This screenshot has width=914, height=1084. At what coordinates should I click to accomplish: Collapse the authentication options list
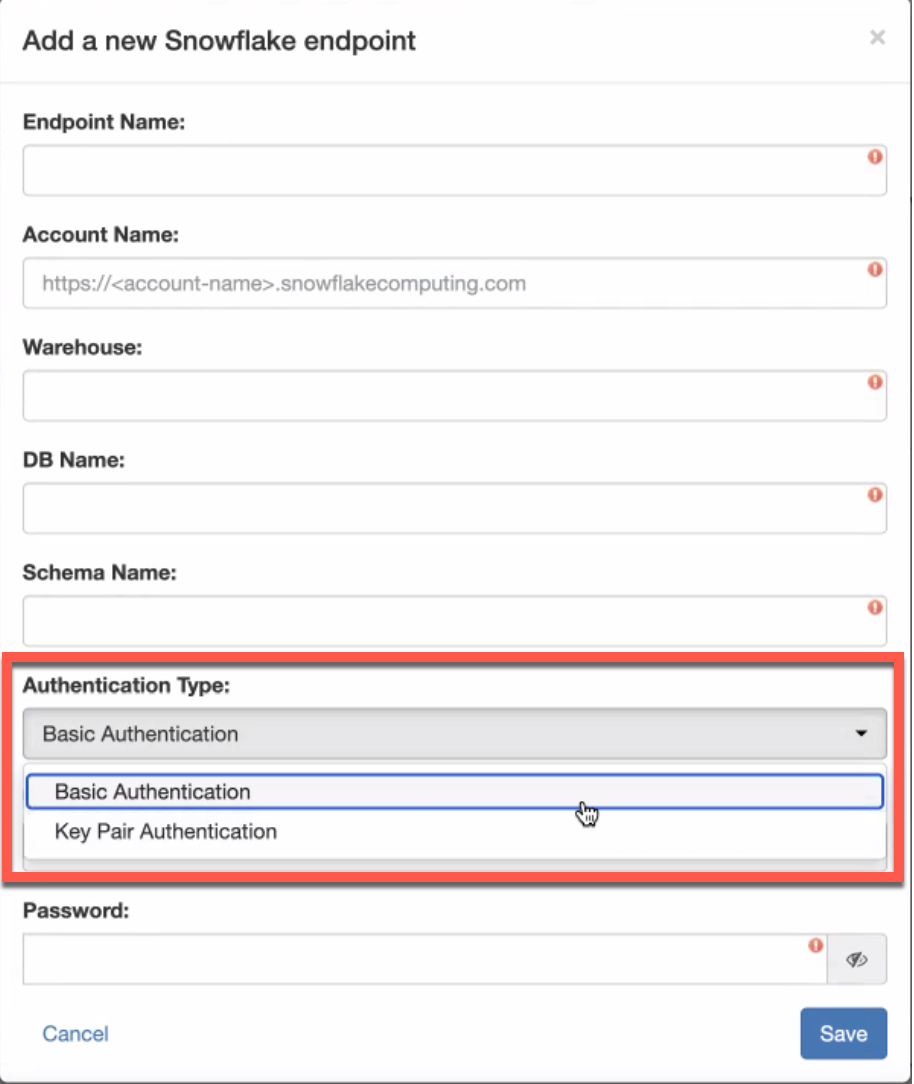coord(455,733)
